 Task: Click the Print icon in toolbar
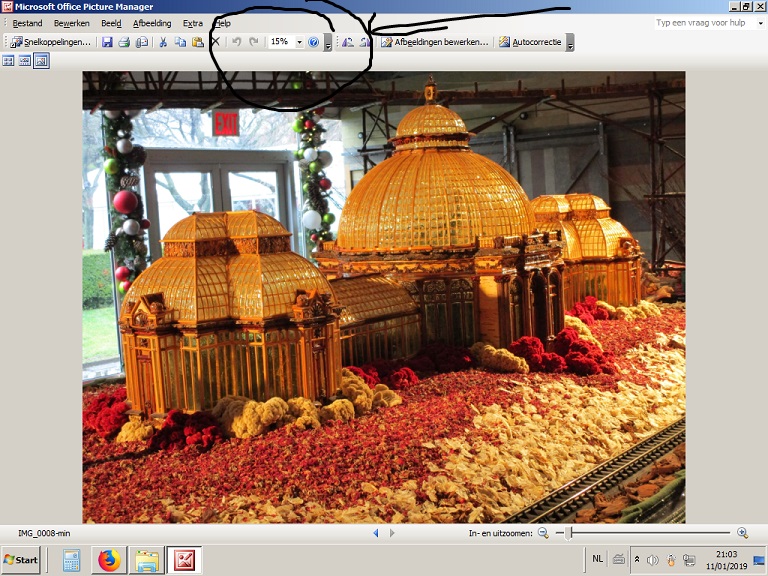124,42
